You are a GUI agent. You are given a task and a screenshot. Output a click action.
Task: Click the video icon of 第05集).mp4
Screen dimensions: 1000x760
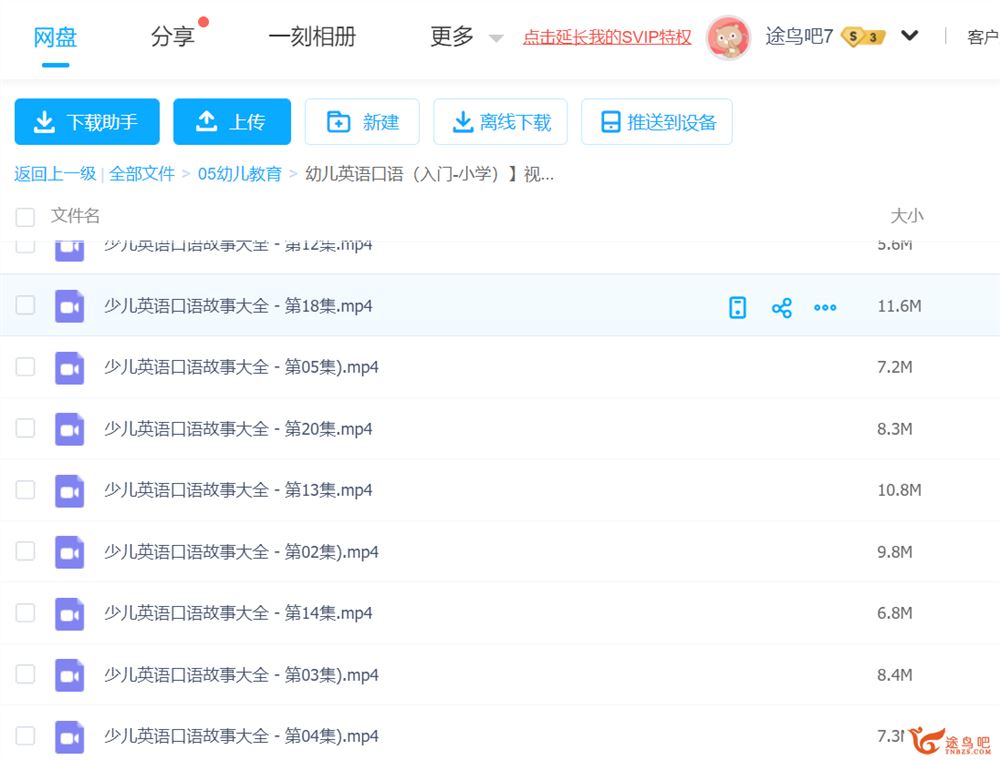tap(70, 368)
